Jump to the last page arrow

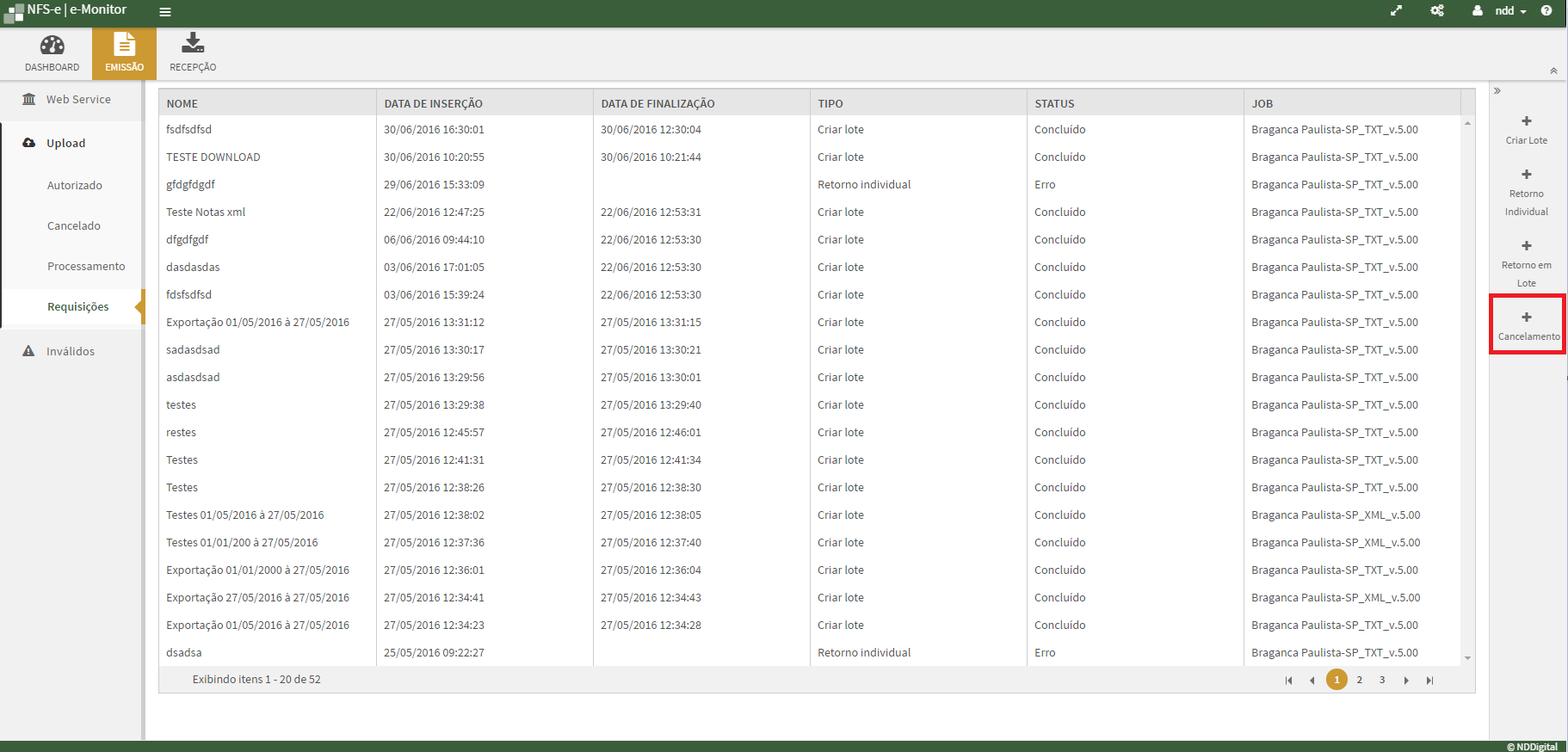coord(1429,681)
